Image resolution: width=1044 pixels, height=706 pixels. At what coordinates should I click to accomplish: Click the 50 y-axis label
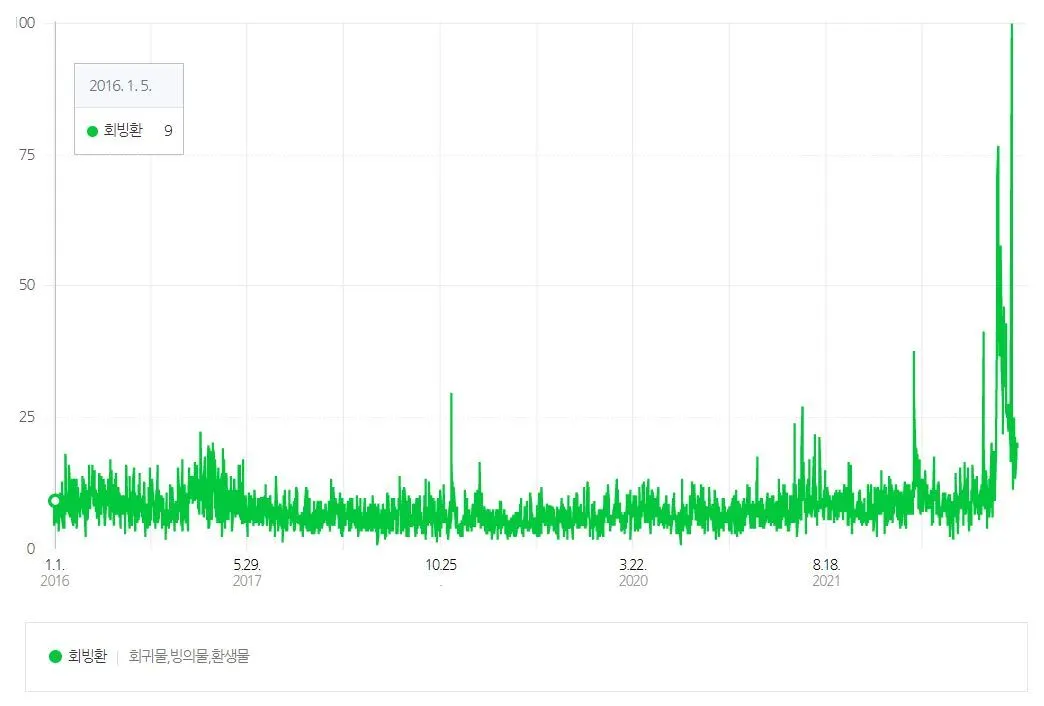click(x=27, y=285)
